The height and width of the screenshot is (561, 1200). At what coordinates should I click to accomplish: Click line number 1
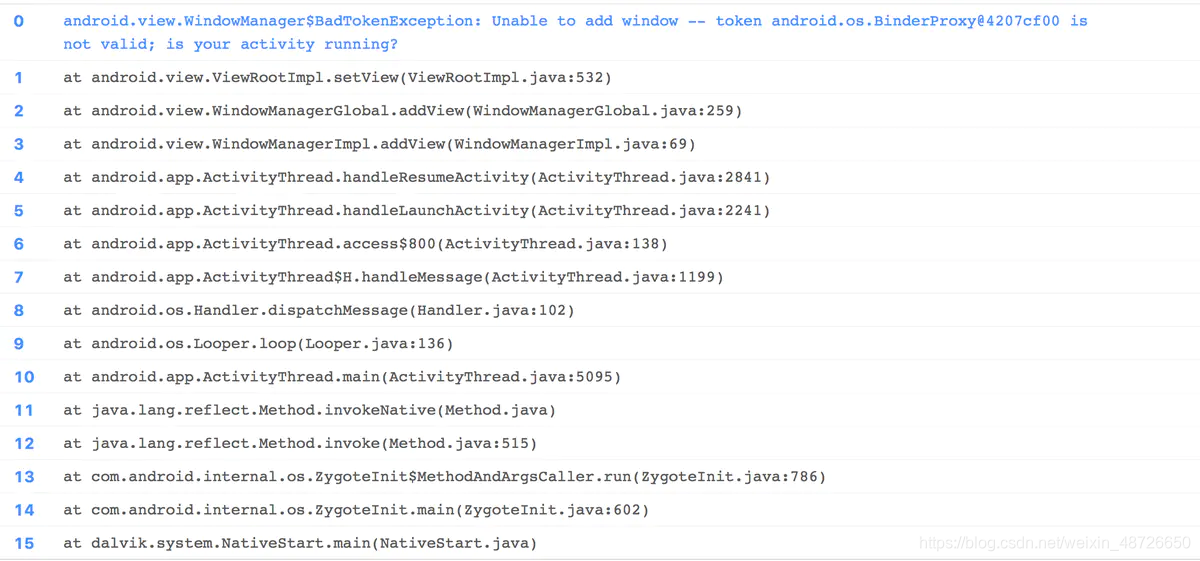pos(19,77)
